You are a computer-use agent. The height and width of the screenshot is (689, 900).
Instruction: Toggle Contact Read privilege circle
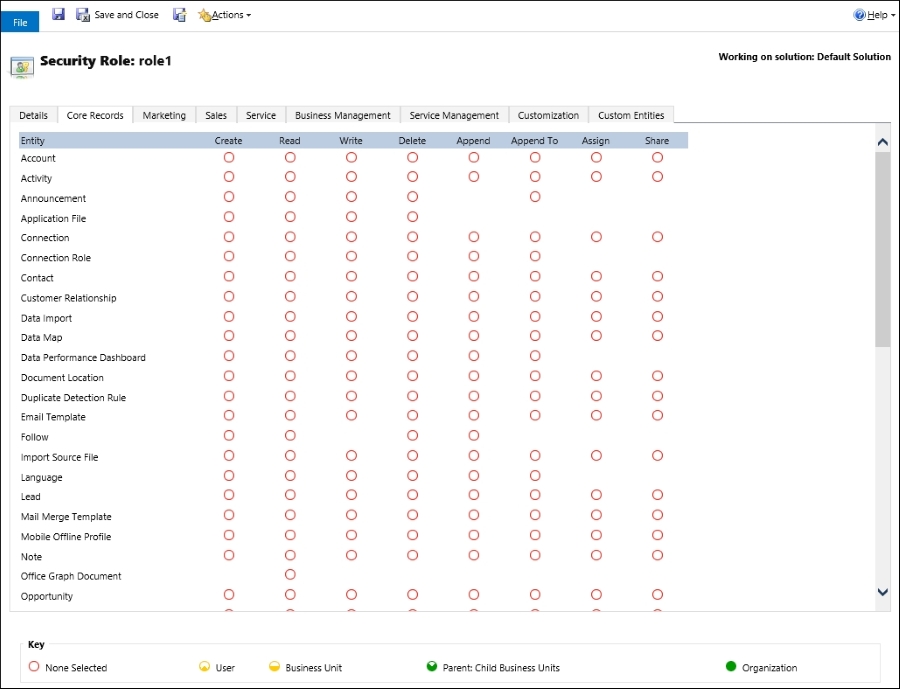(x=290, y=276)
